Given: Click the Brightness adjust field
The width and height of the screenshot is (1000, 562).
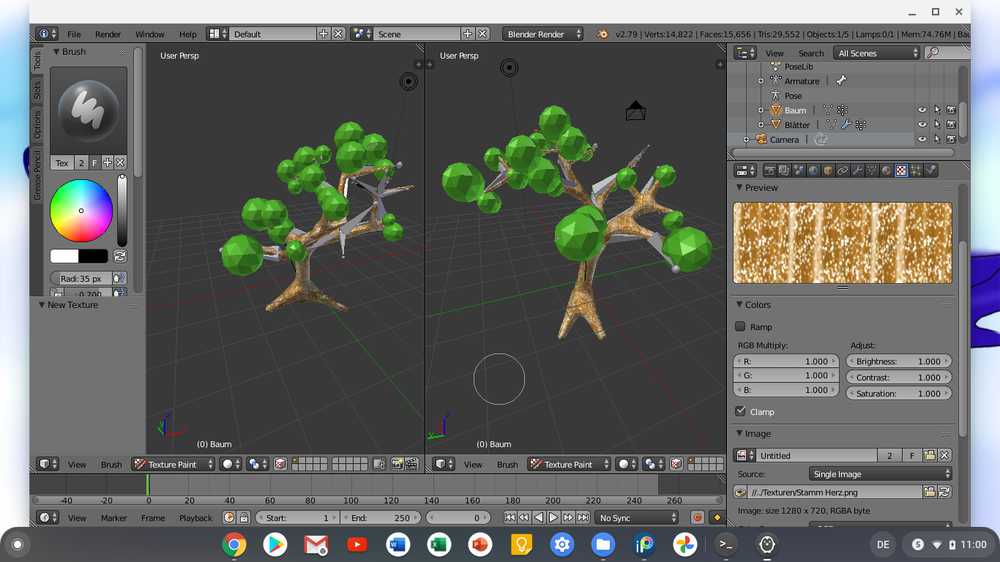Looking at the screenshot, I should pos(898,361).
